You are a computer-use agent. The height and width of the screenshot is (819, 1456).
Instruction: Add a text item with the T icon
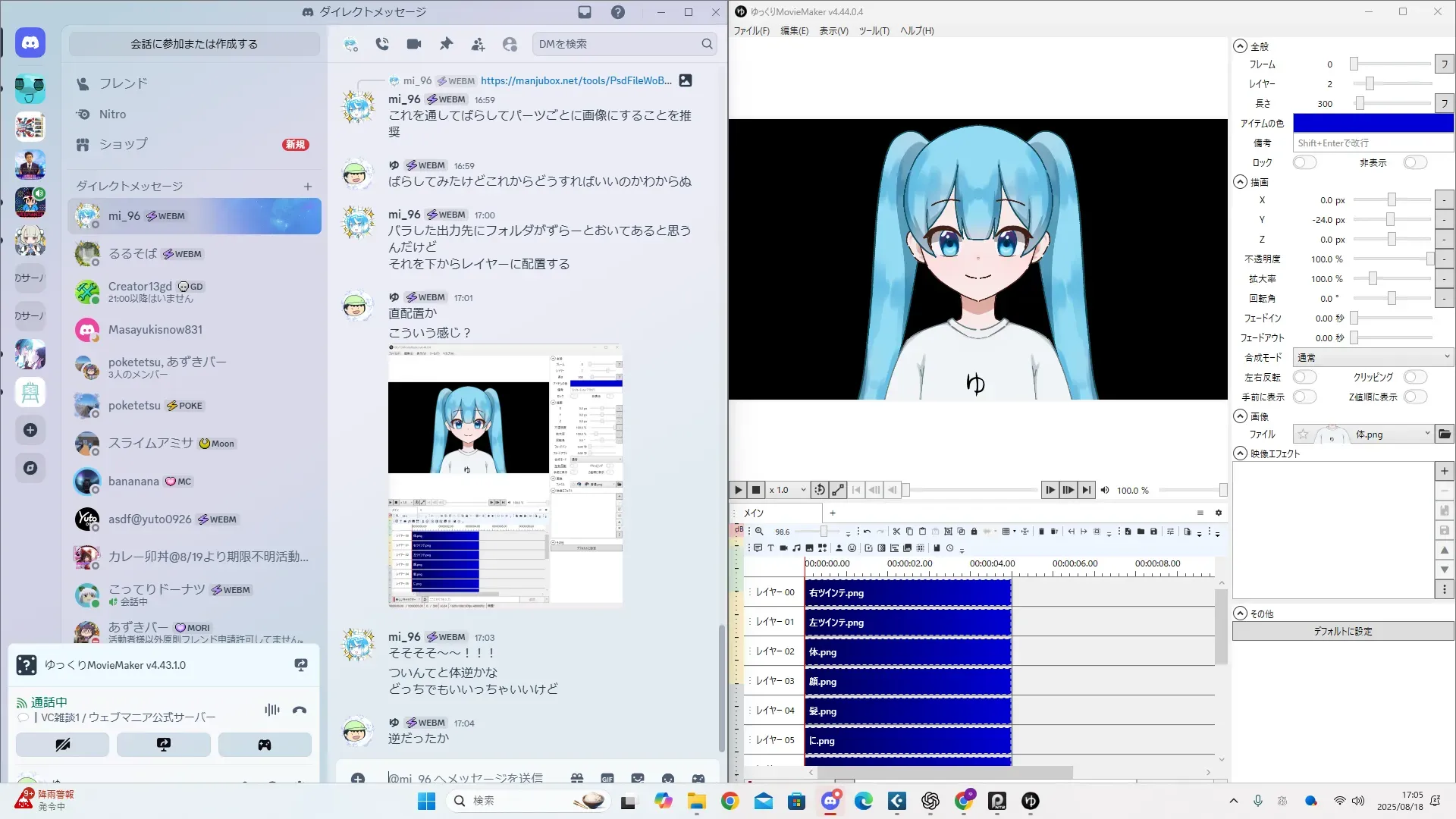[770, 548]
